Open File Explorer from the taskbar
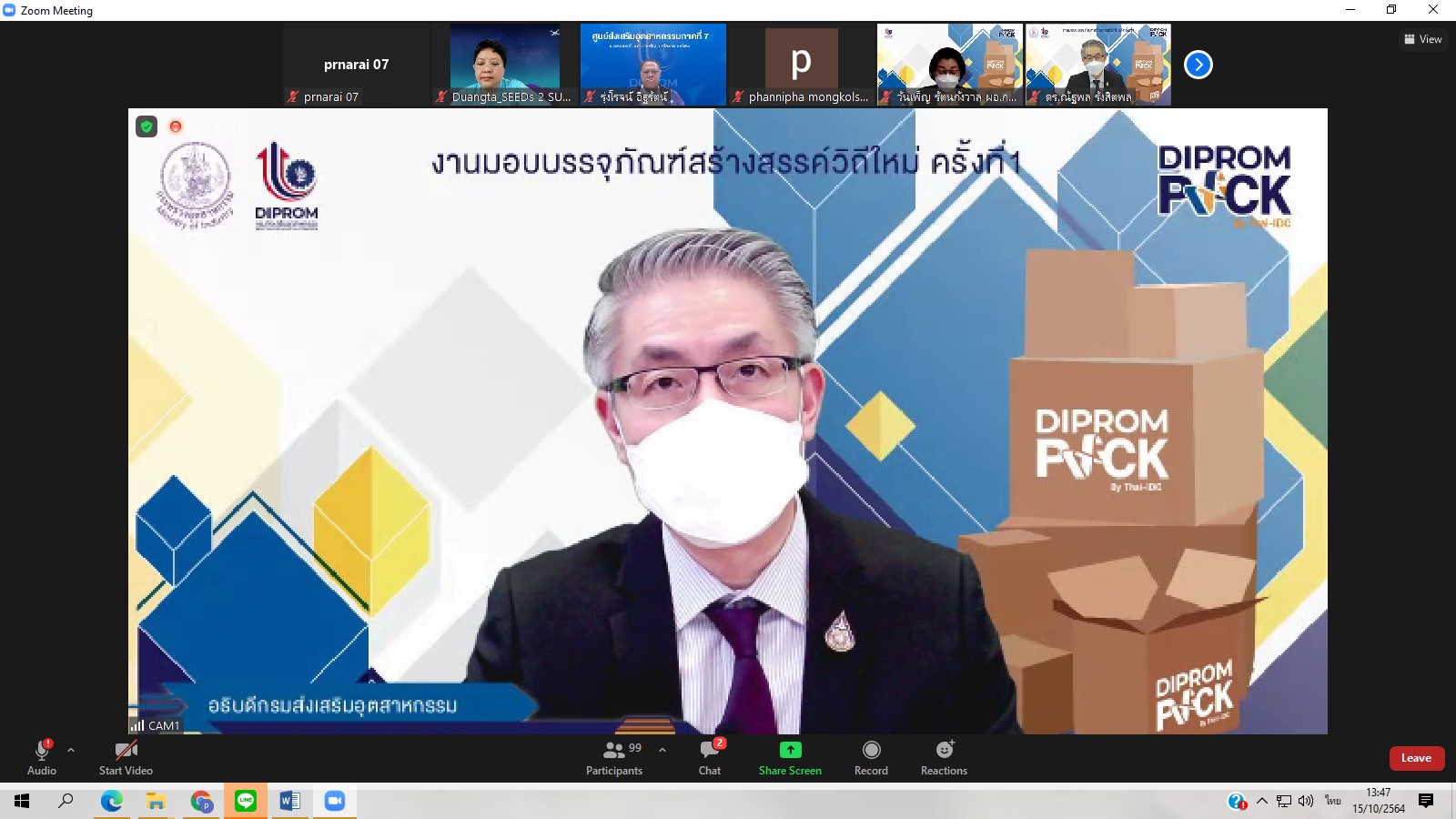This screenshot has height=819, width=1456. (157, 801)
